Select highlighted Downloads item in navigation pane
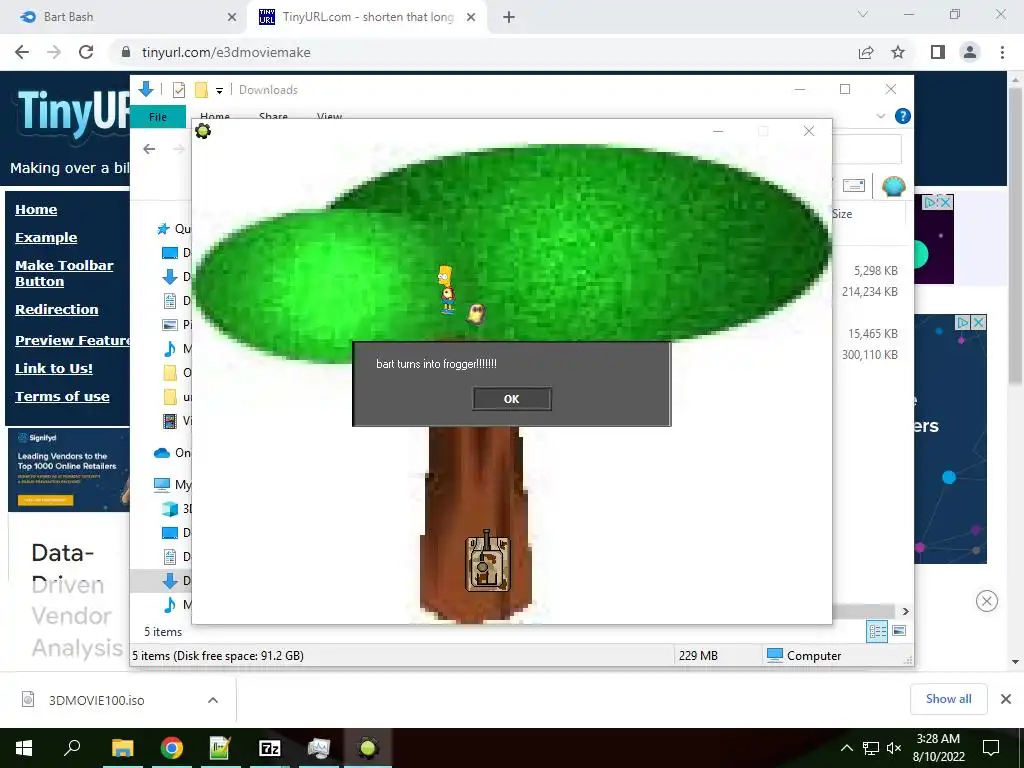1024x768 pixels. (x=161, y=581)
